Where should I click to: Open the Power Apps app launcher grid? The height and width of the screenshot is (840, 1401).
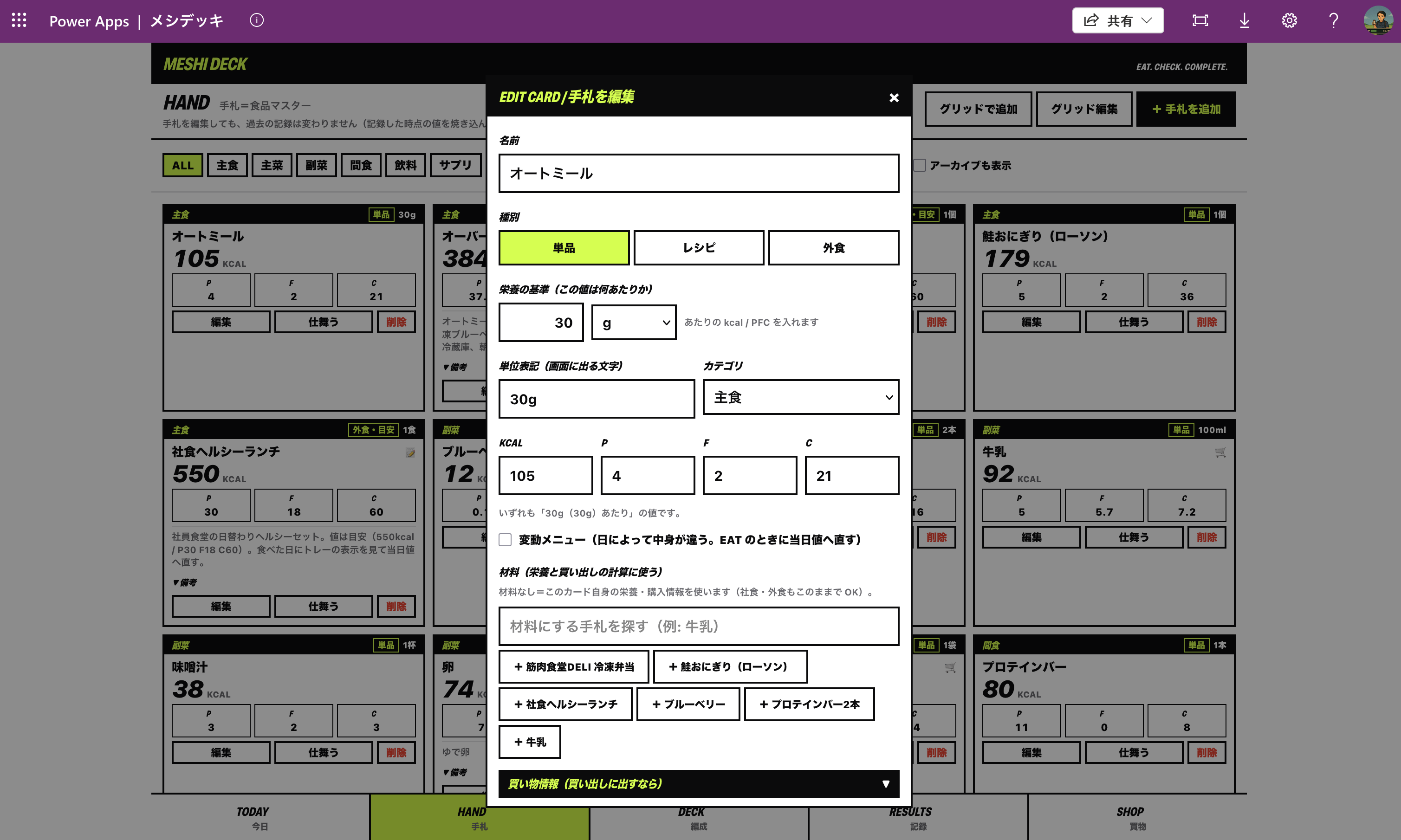tap(19, 20)
